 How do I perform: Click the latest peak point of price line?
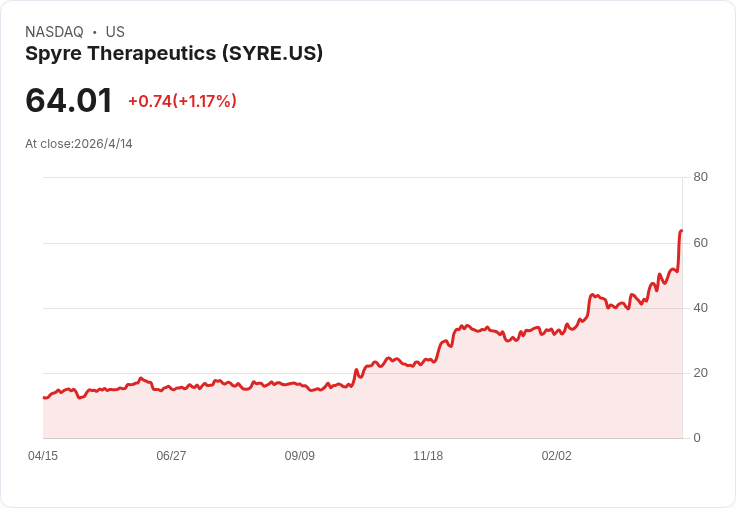(681, 231)
